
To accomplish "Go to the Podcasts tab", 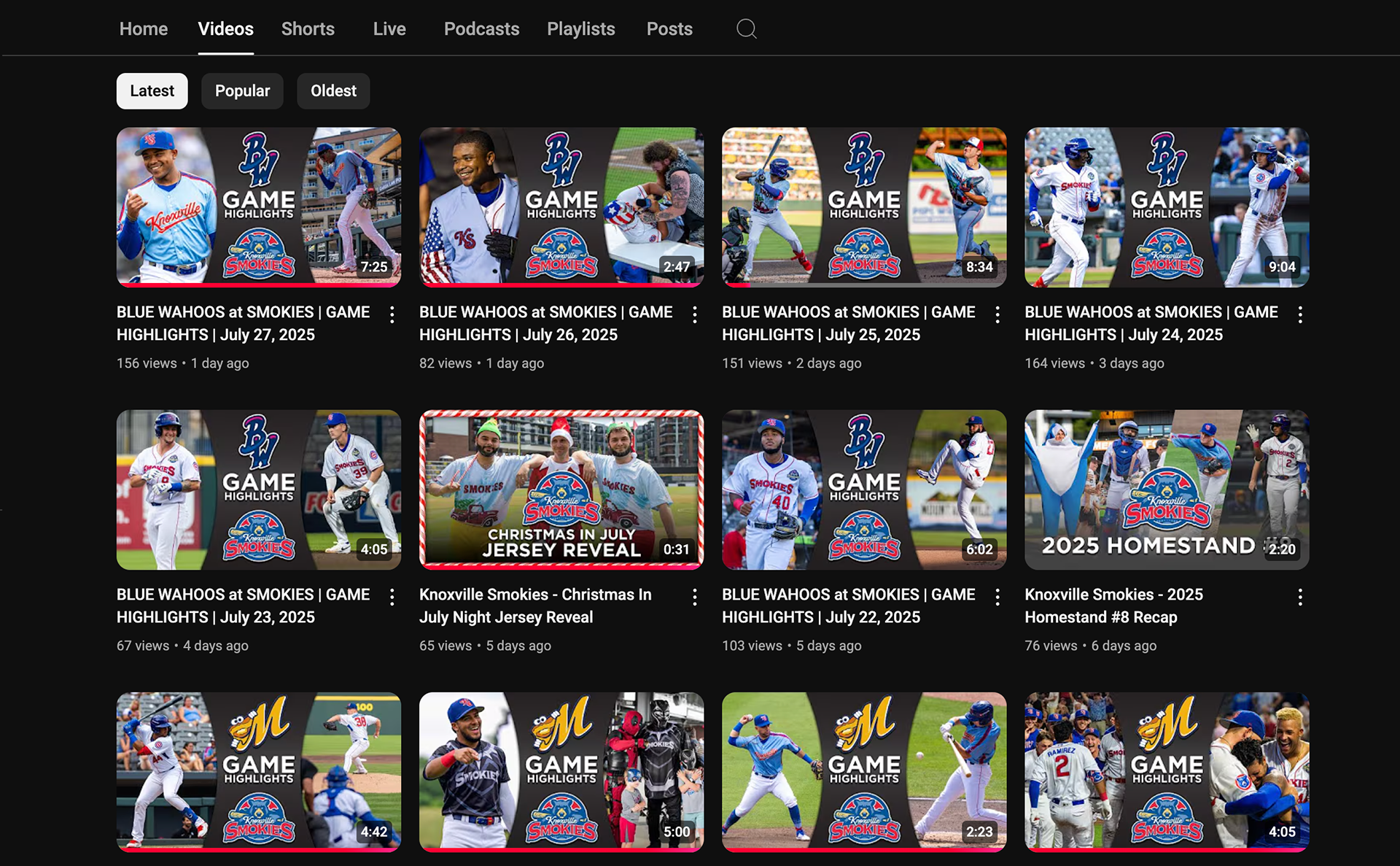I will (481, 29).
